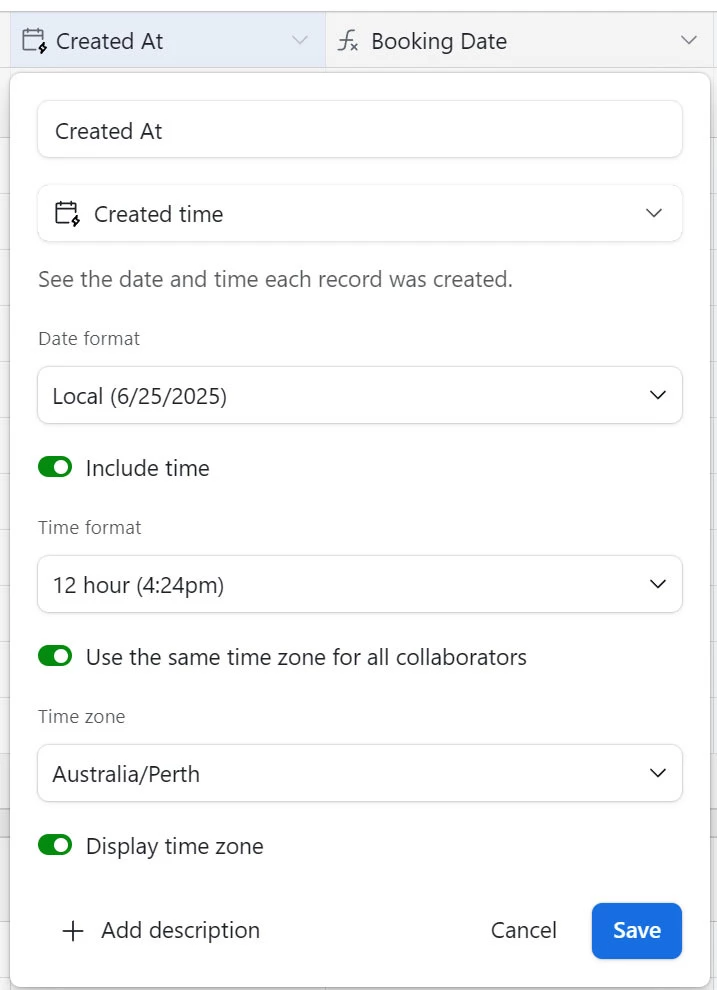Image resolution: width=717 pixels, height=990 pixels.
Task: Expand the Time format 12 hour dropdown
Action: pos(360,584)
